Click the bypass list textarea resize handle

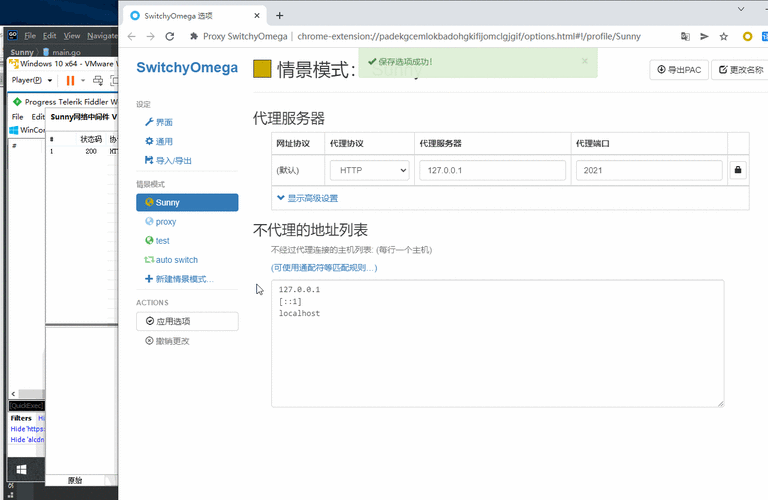click(x=720, y=404)
